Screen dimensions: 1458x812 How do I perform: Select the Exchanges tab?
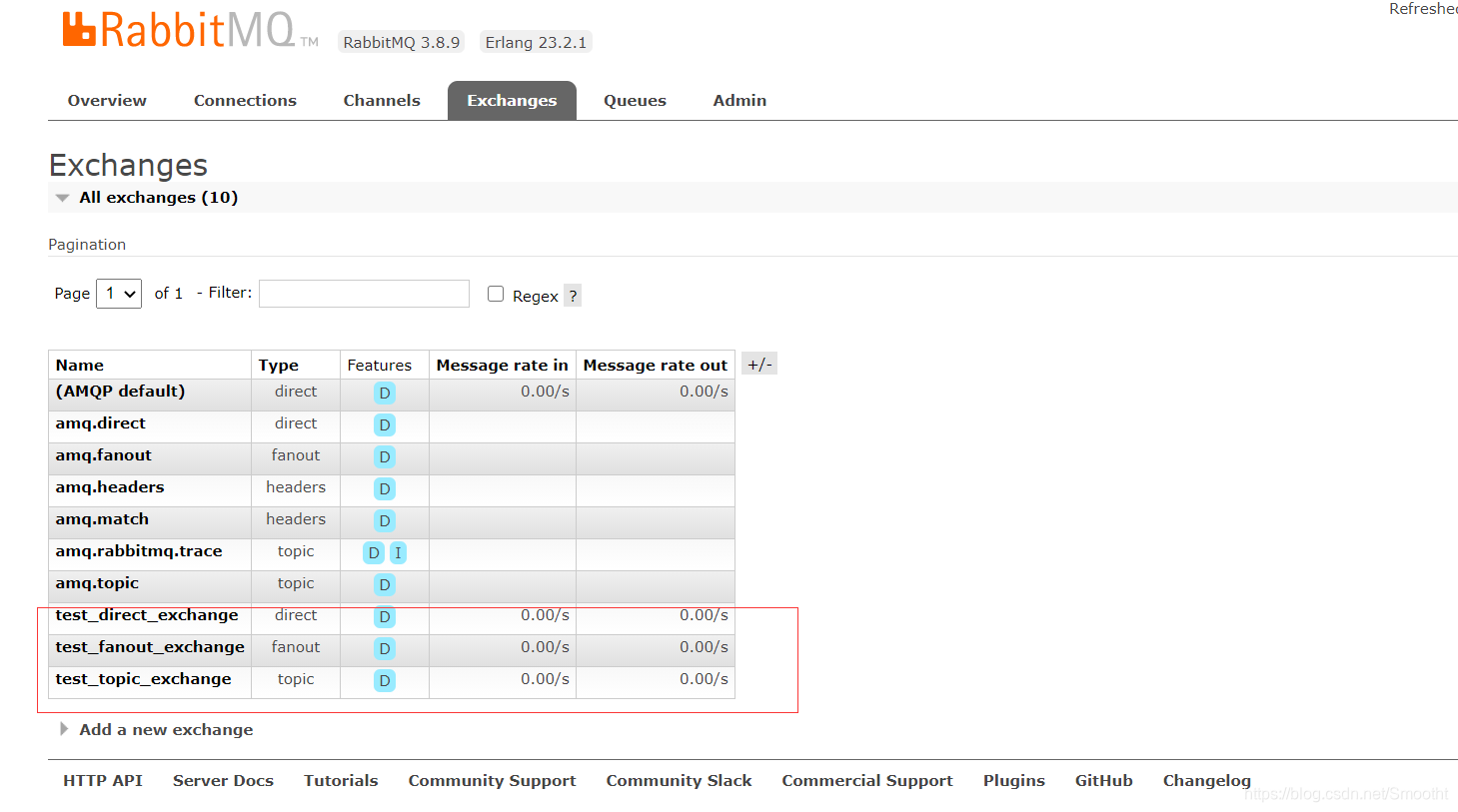point(512,101)
